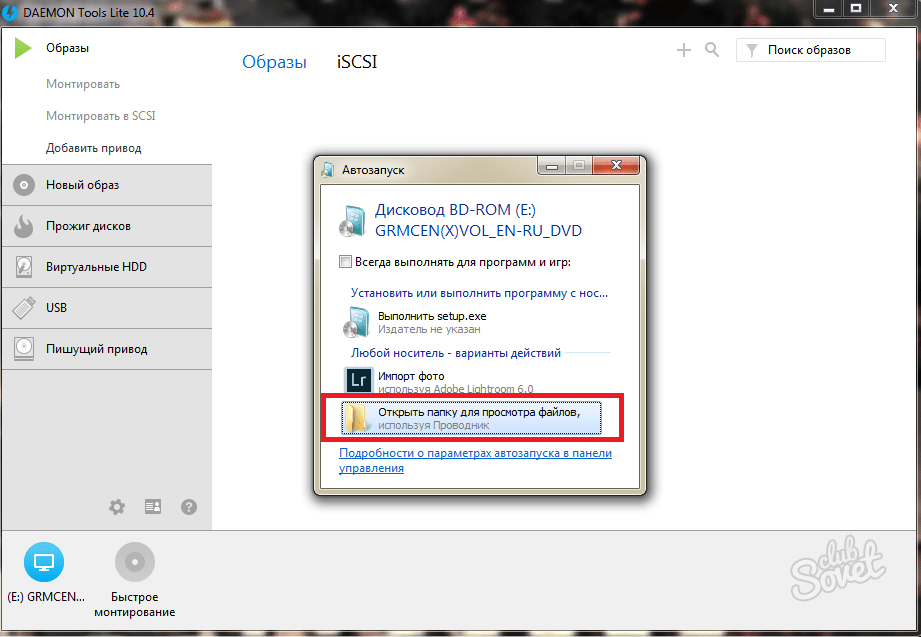Click Любой носитель - варианты действий heading
Image resolution: width=921 pixels, height=637 pixels.
coord(456,353)
